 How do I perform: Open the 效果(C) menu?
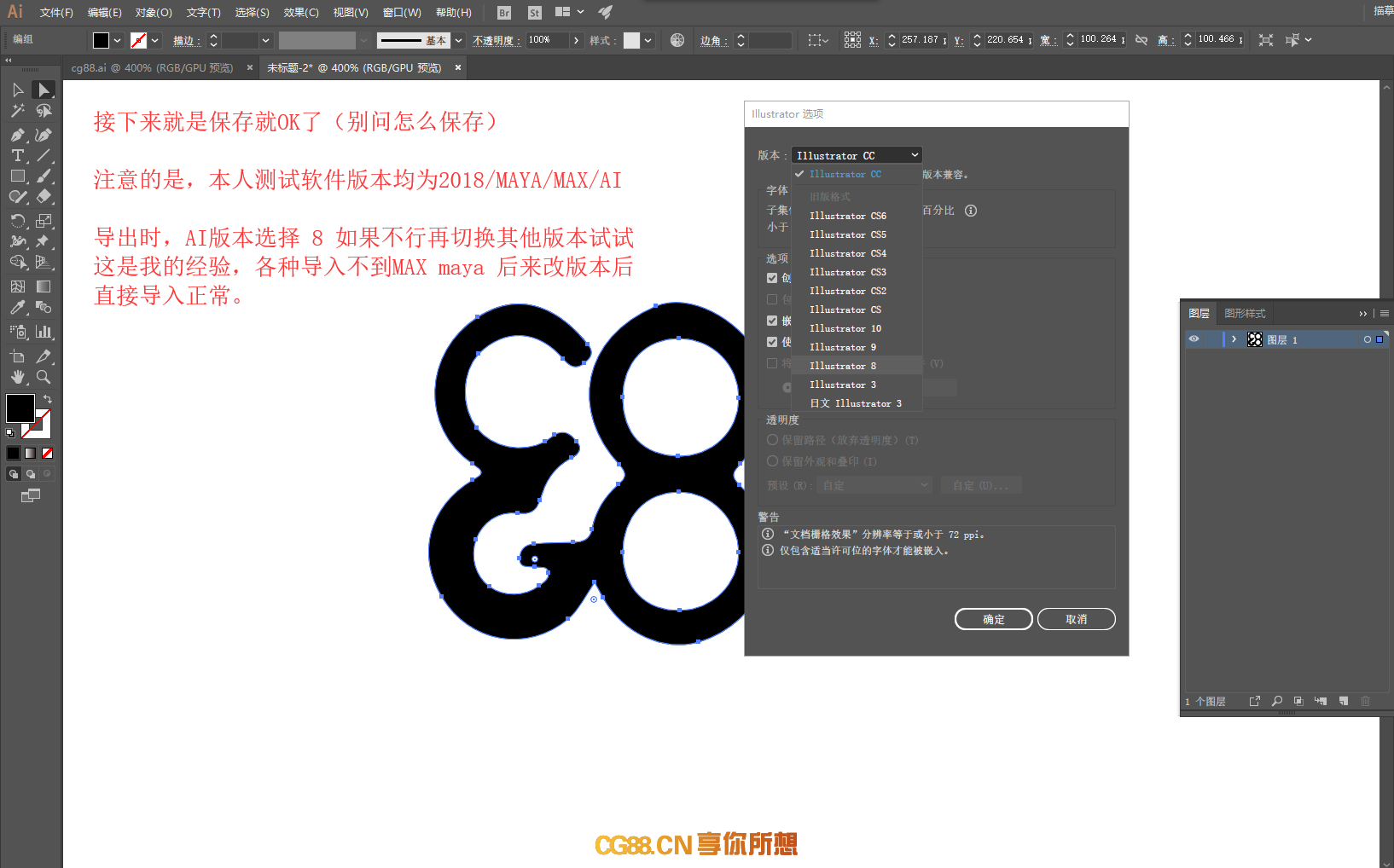coord(301,13)
